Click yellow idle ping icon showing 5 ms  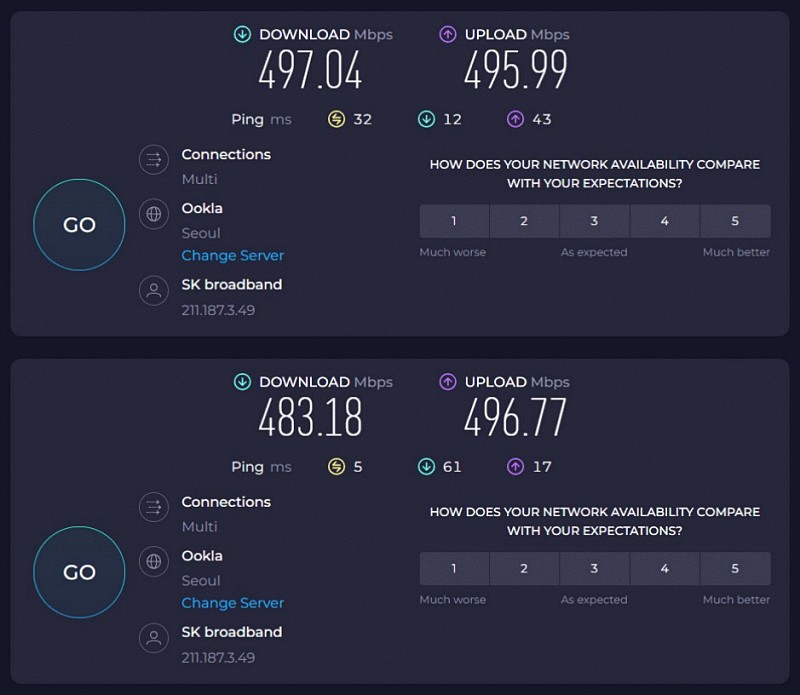(x=336, y=467)
